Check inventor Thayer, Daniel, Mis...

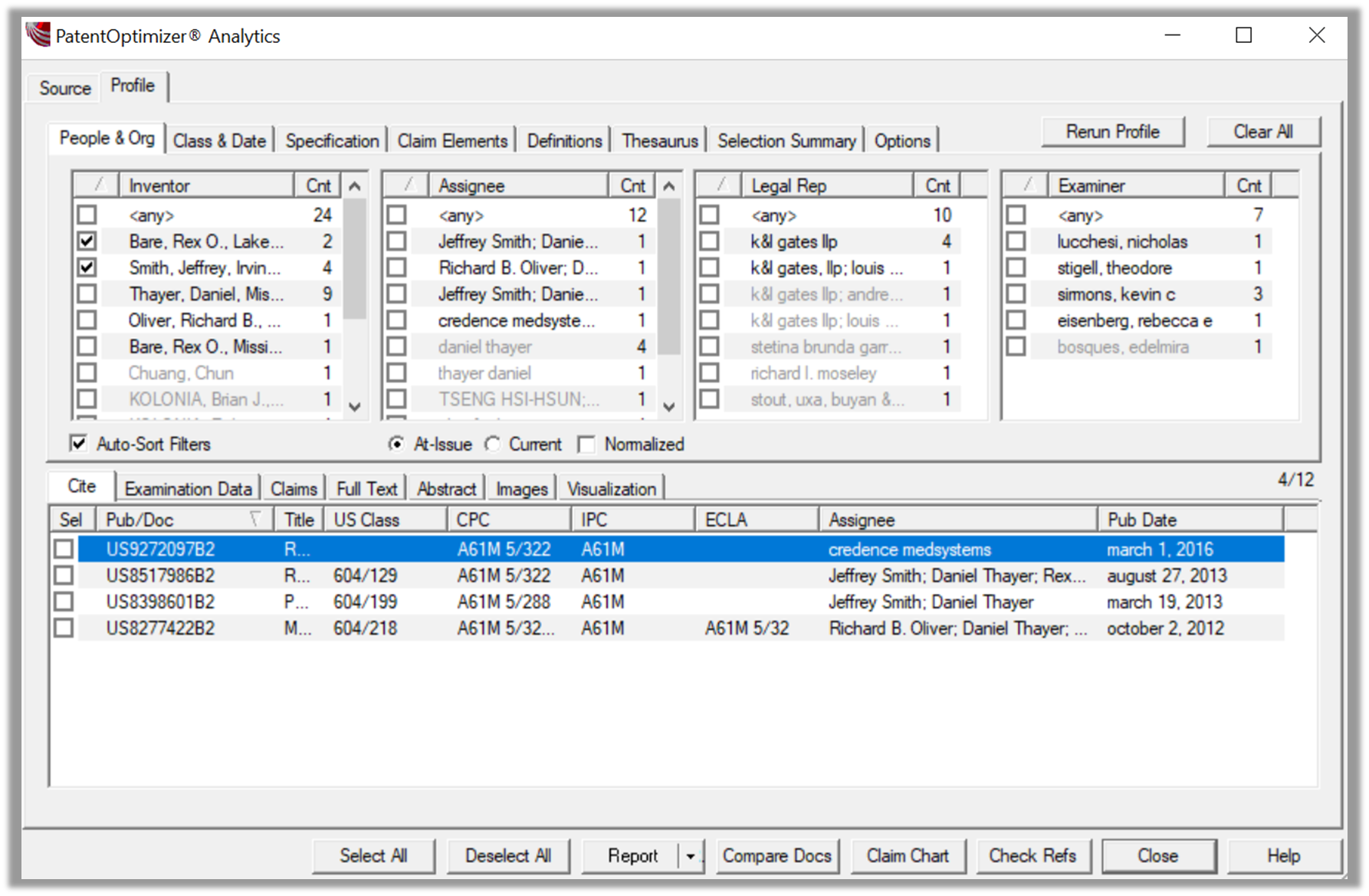[87, 294]
